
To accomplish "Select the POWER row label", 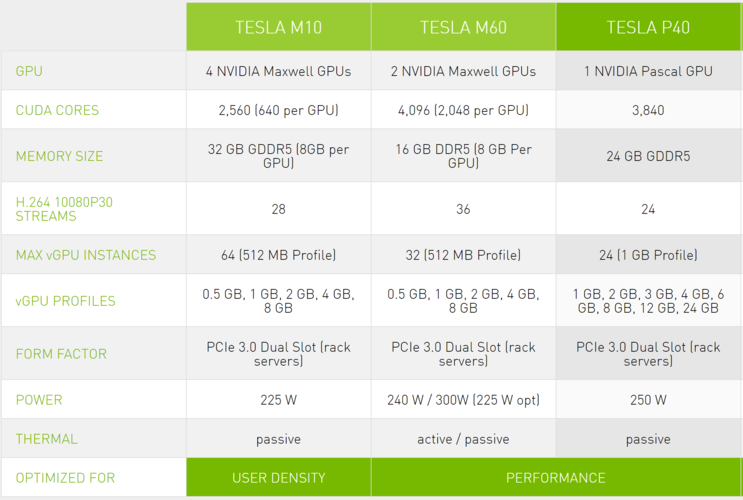I will click(x=39, y=400).
